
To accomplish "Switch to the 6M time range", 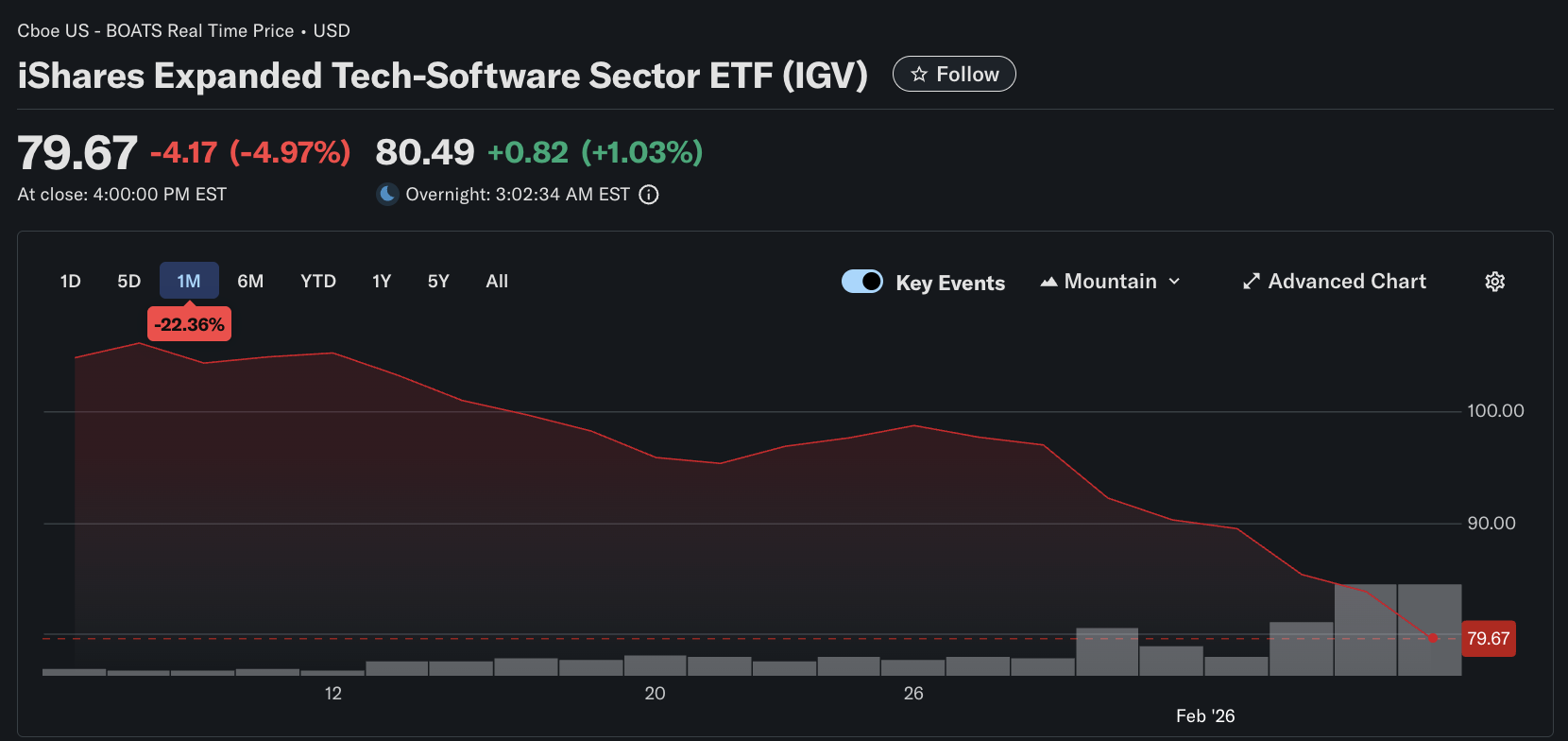I will [x=250, y=282].
